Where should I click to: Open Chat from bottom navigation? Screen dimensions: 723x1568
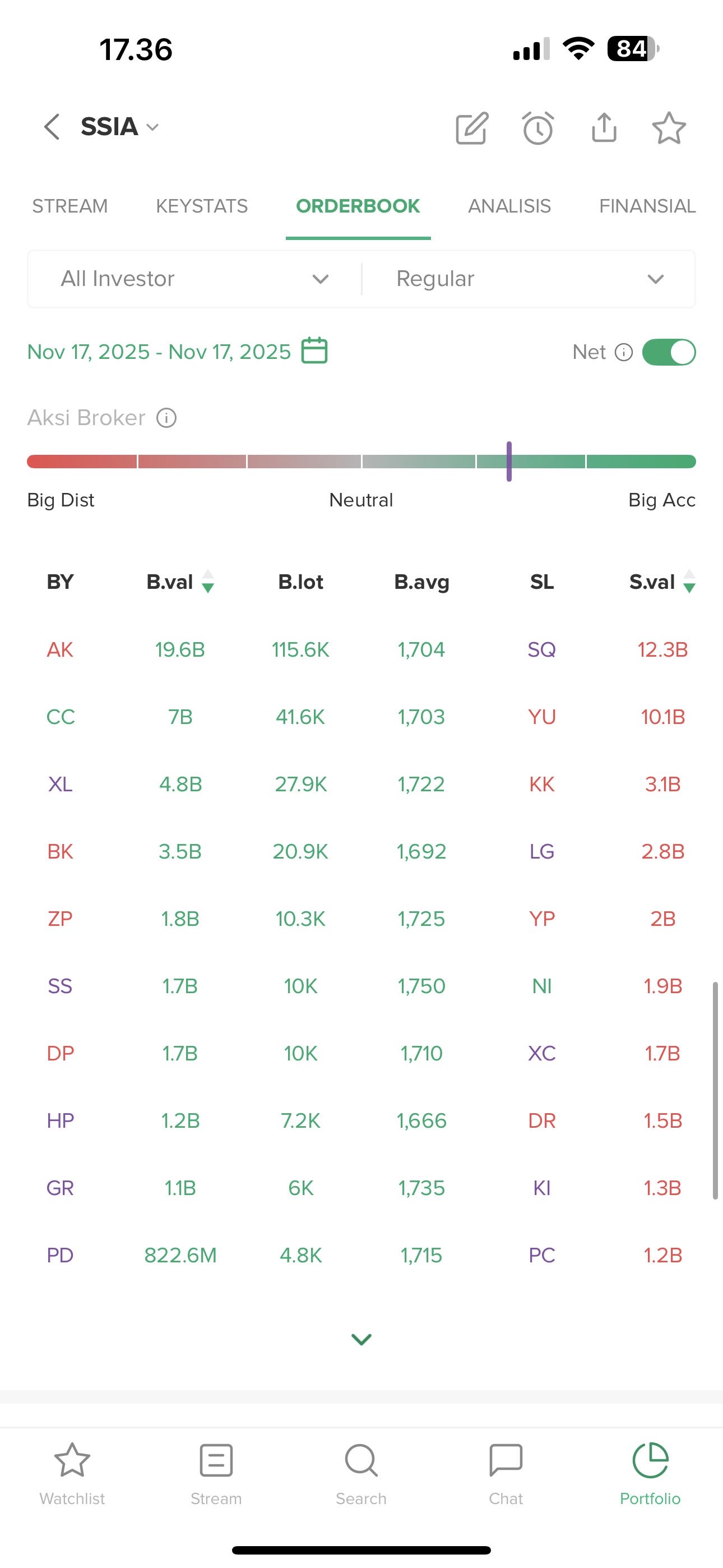coord(506,1473)
